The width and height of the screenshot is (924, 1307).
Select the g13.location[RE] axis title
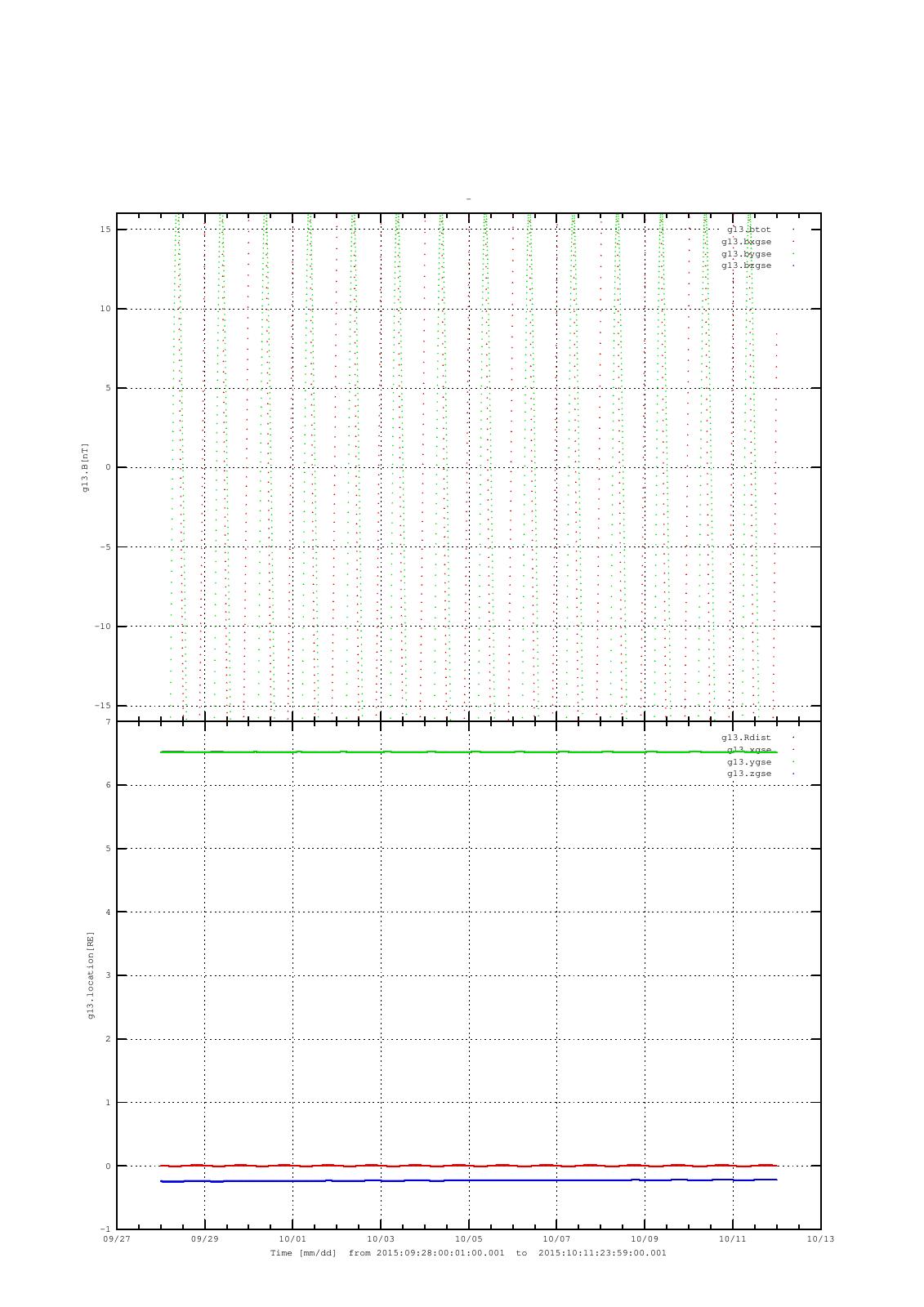coord(91,975)
